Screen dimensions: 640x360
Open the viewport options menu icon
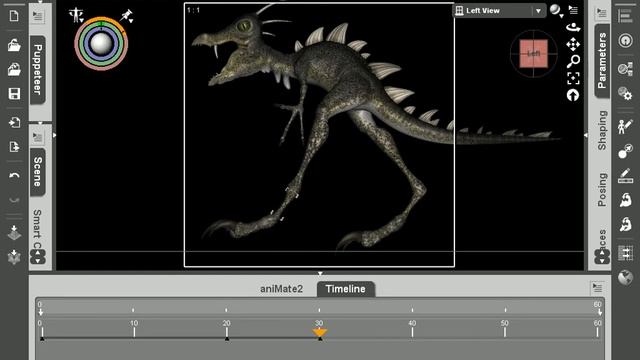tap(573, 10)
